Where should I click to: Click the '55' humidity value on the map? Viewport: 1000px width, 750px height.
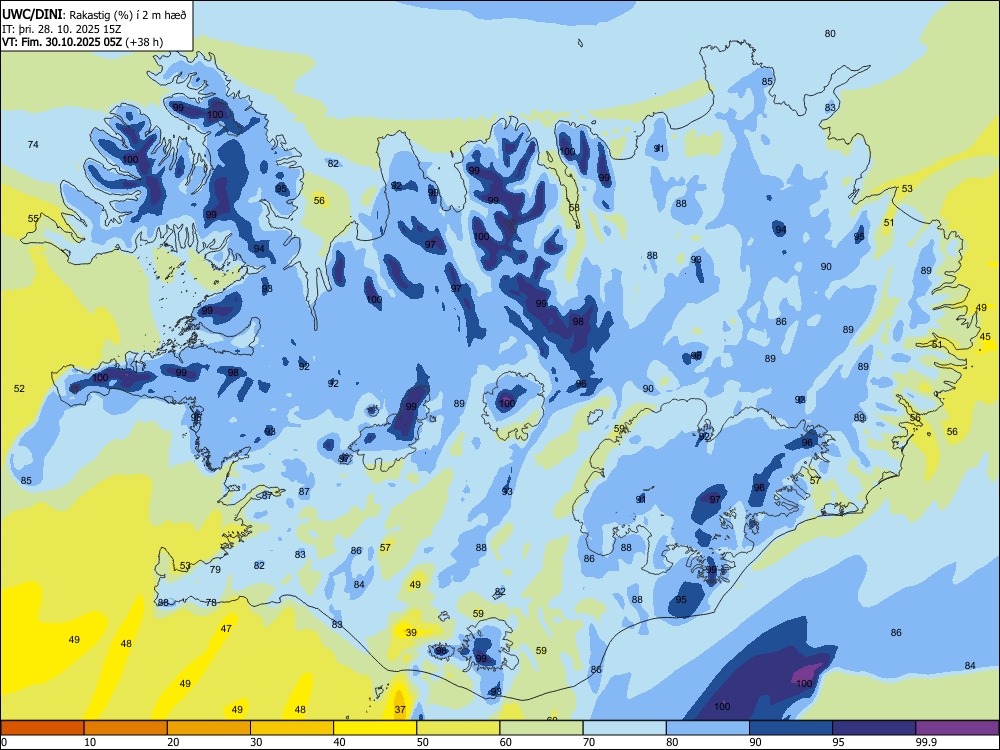pos(33,219)
